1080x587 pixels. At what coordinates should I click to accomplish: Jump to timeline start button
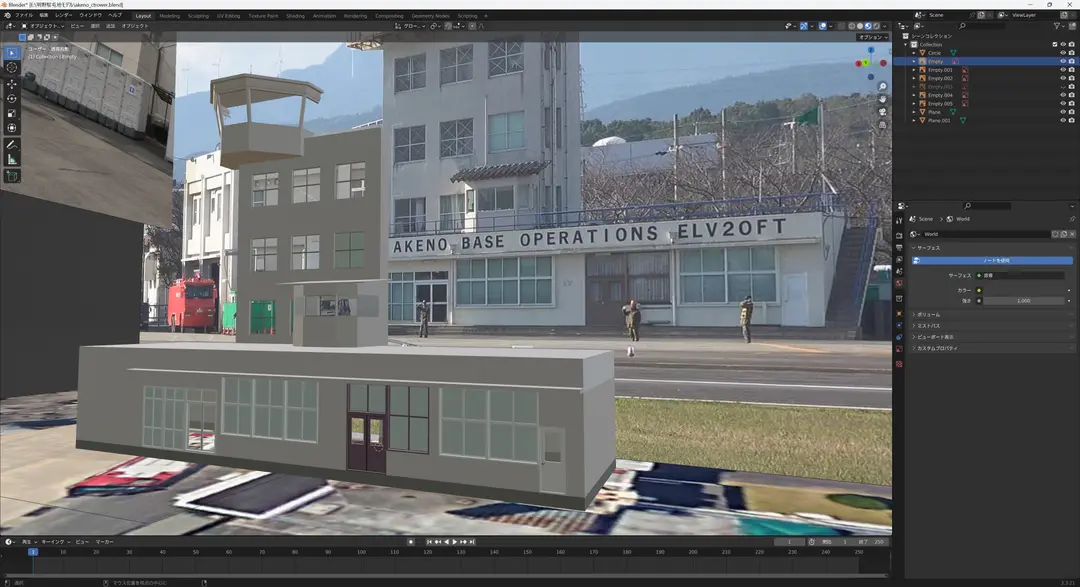click(x=429, y=542)
